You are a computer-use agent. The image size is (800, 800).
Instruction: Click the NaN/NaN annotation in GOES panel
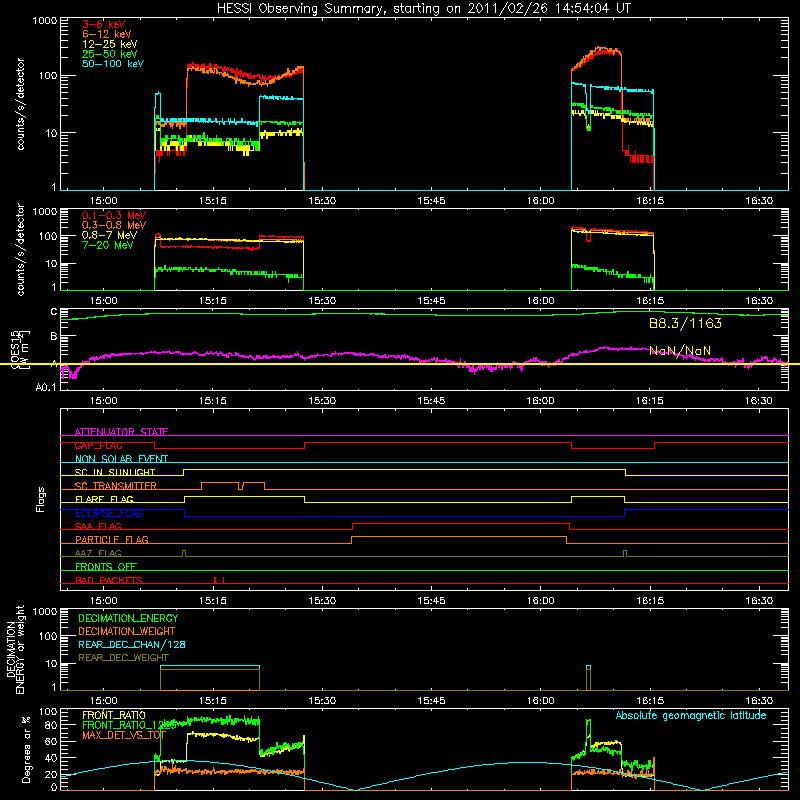pyautogui.click(x=680, y=351)
